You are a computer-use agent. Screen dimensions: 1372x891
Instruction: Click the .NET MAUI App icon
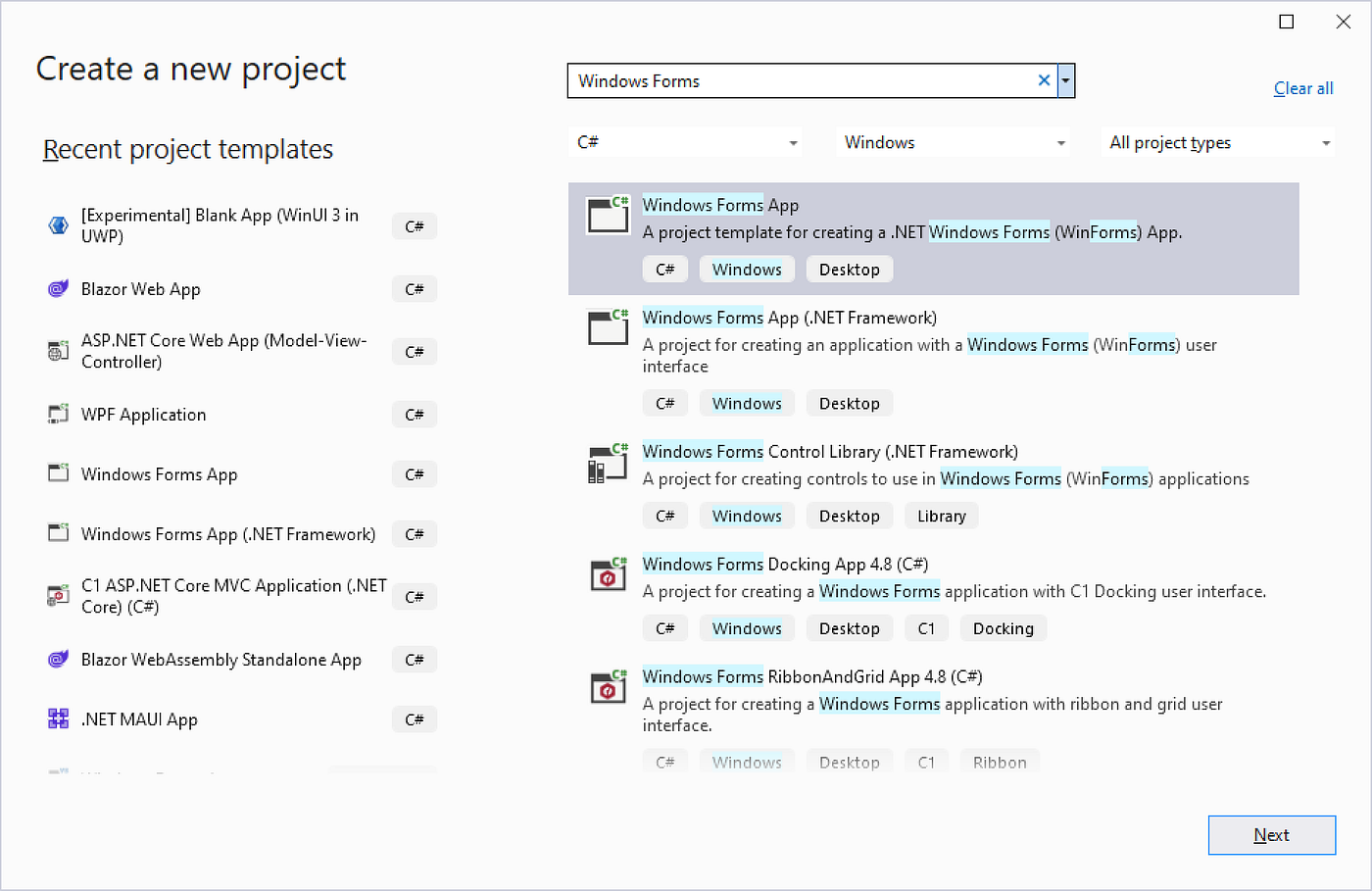click(x=58, y=718)
